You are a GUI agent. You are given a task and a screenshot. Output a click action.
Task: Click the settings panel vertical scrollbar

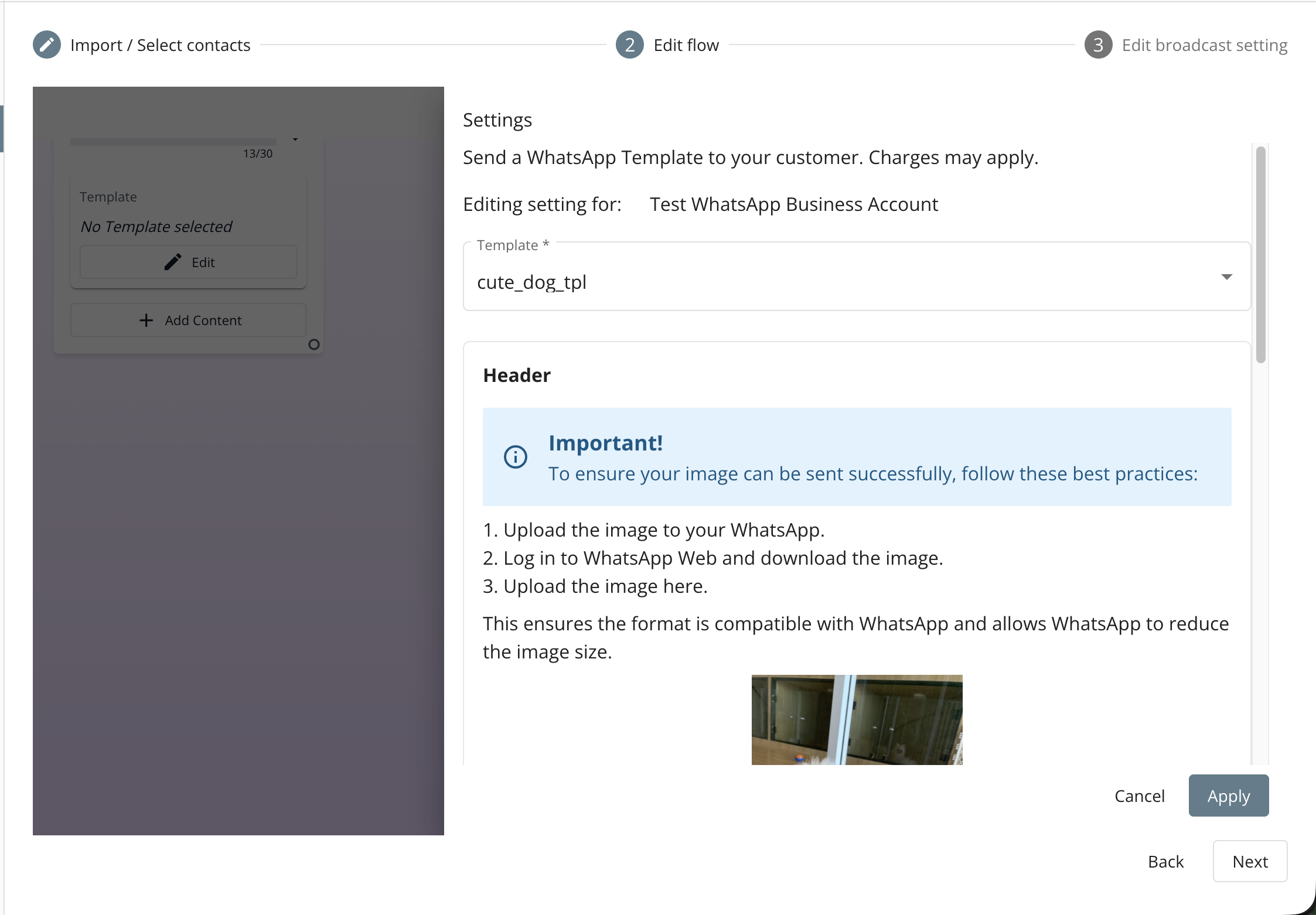(x=1261, y=255)
